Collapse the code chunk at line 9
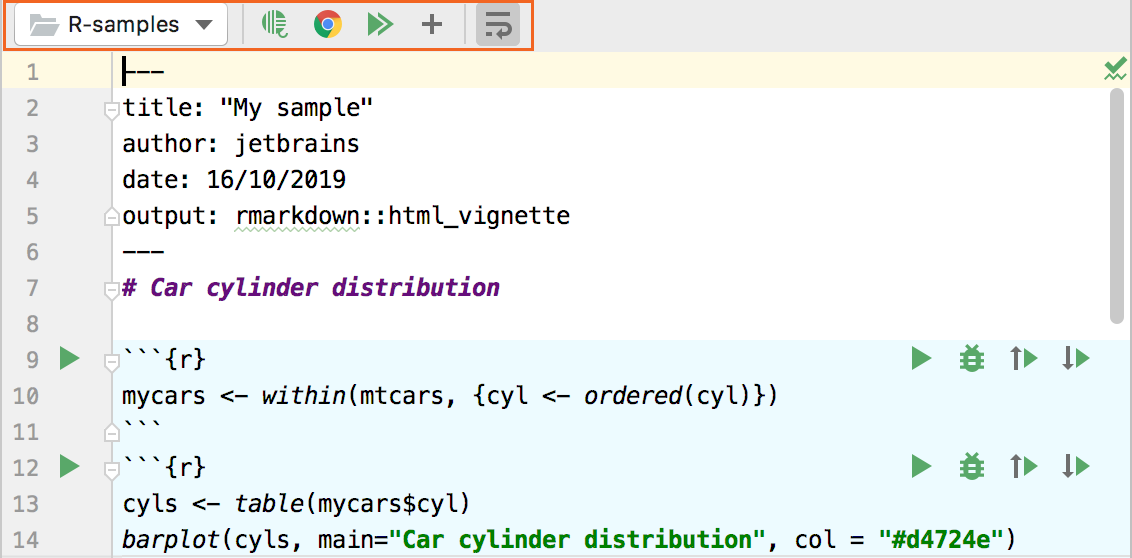1132x558 pixels. tap(111, 363)
